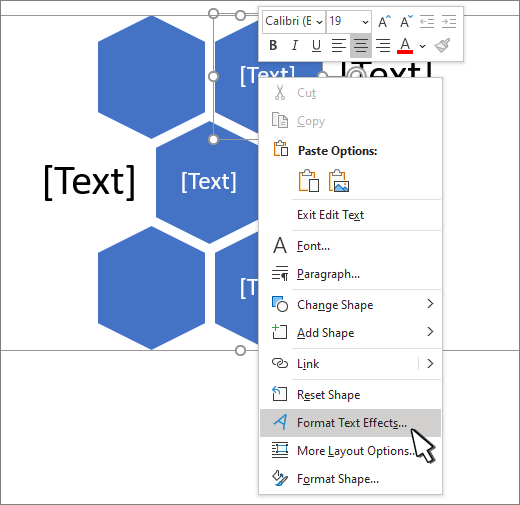Click the Reset Shape icon
The width and height of the screenshot is (520, 505).
click(279, 393)
